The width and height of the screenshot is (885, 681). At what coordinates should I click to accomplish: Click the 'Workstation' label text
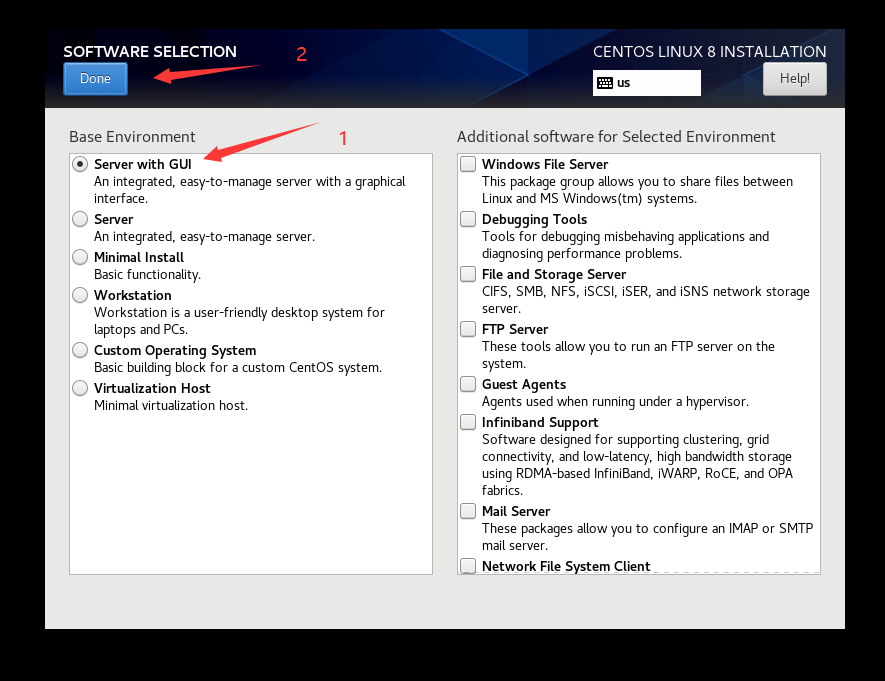(x=133, y=295)
